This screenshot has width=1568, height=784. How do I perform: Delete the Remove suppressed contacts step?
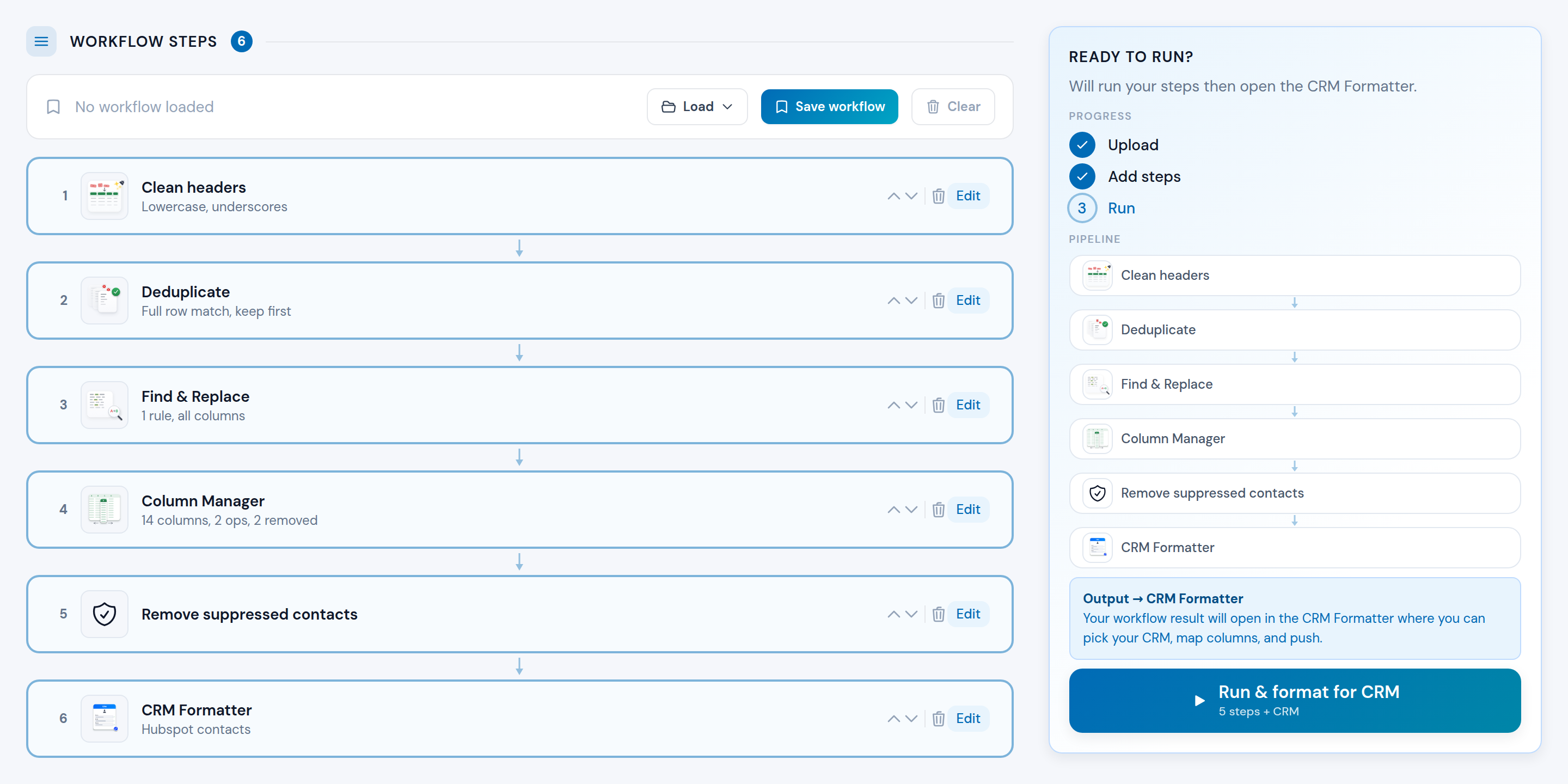click(x=938, y=614)
